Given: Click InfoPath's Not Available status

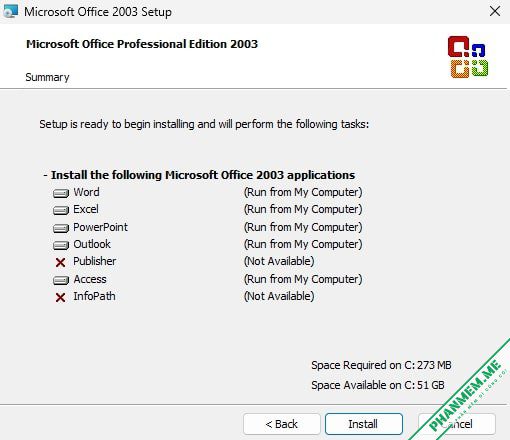Looking at the screenshot, I should click(x=279, y=296).
